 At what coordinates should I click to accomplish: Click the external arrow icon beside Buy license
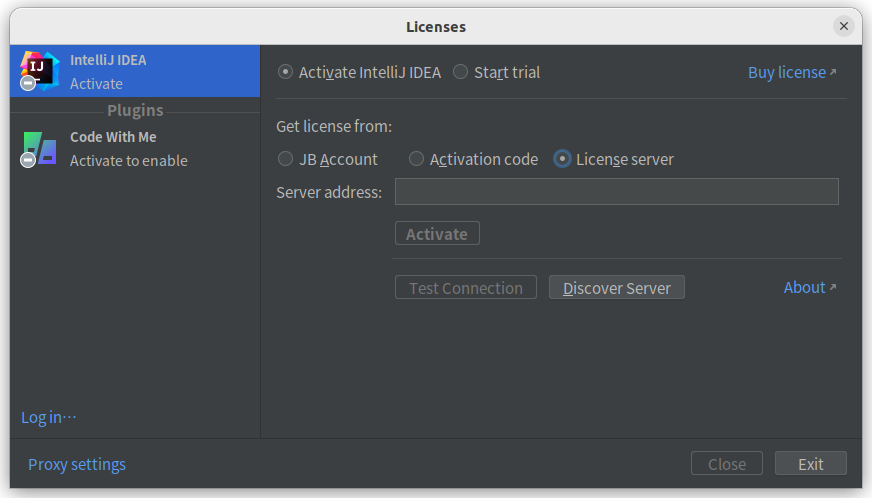coord(833,72)
